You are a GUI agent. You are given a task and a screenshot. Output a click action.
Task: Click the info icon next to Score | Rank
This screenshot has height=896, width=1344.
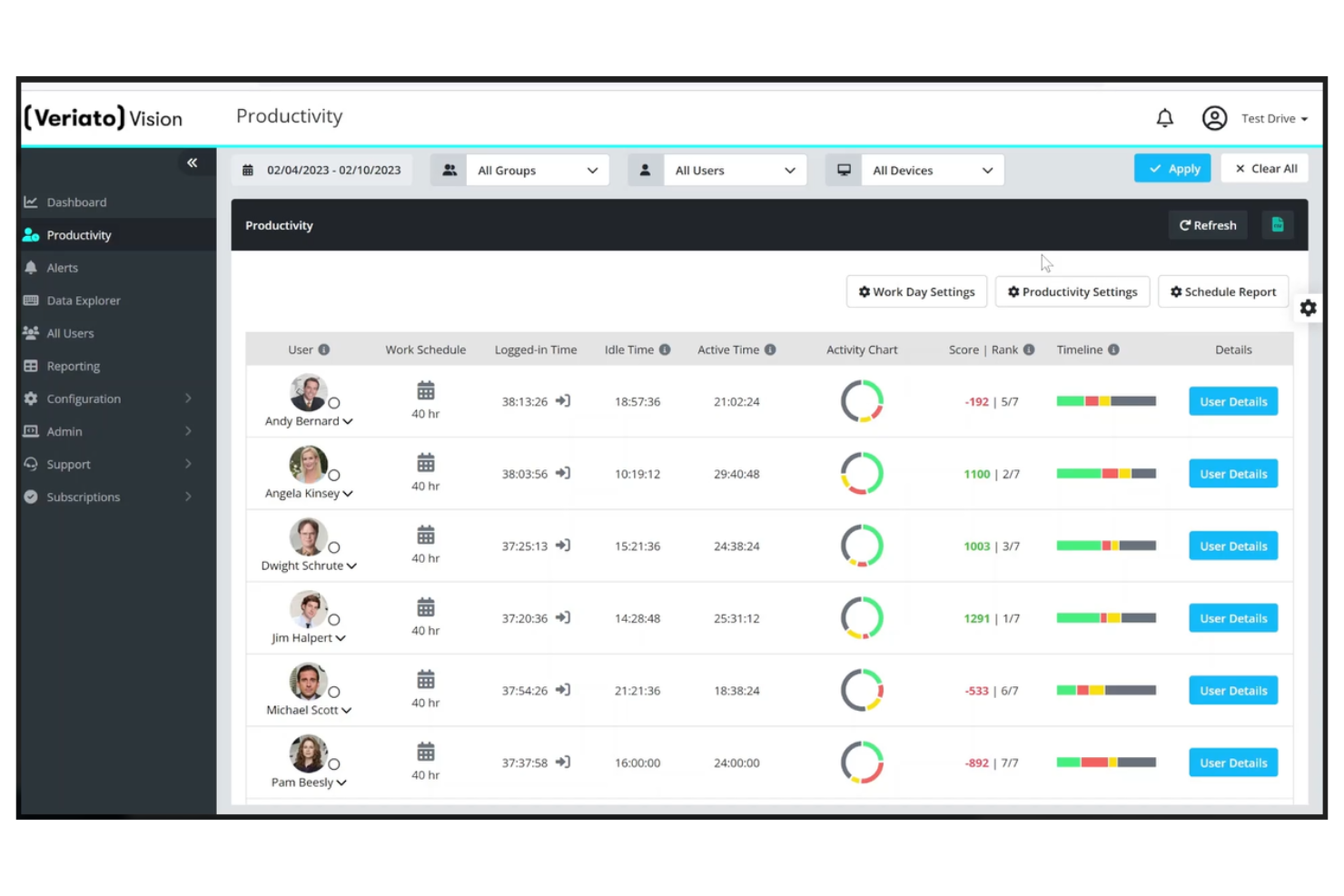click(1029, 350)
